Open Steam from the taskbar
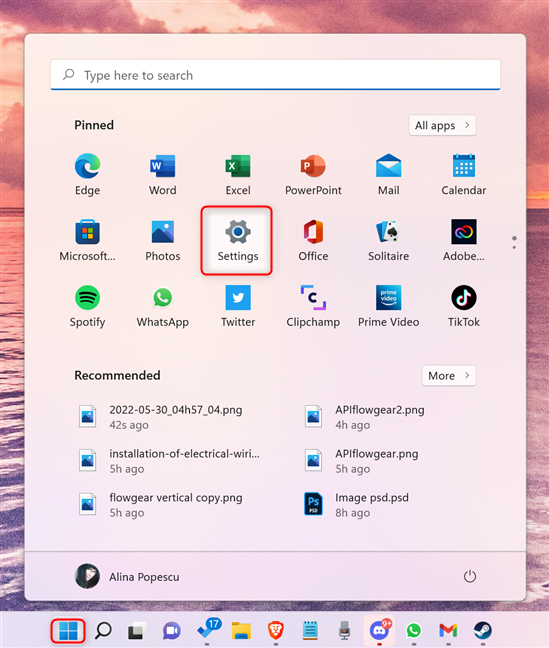The width and height of the screenshot is (549, 648). [x=482, y=631]
